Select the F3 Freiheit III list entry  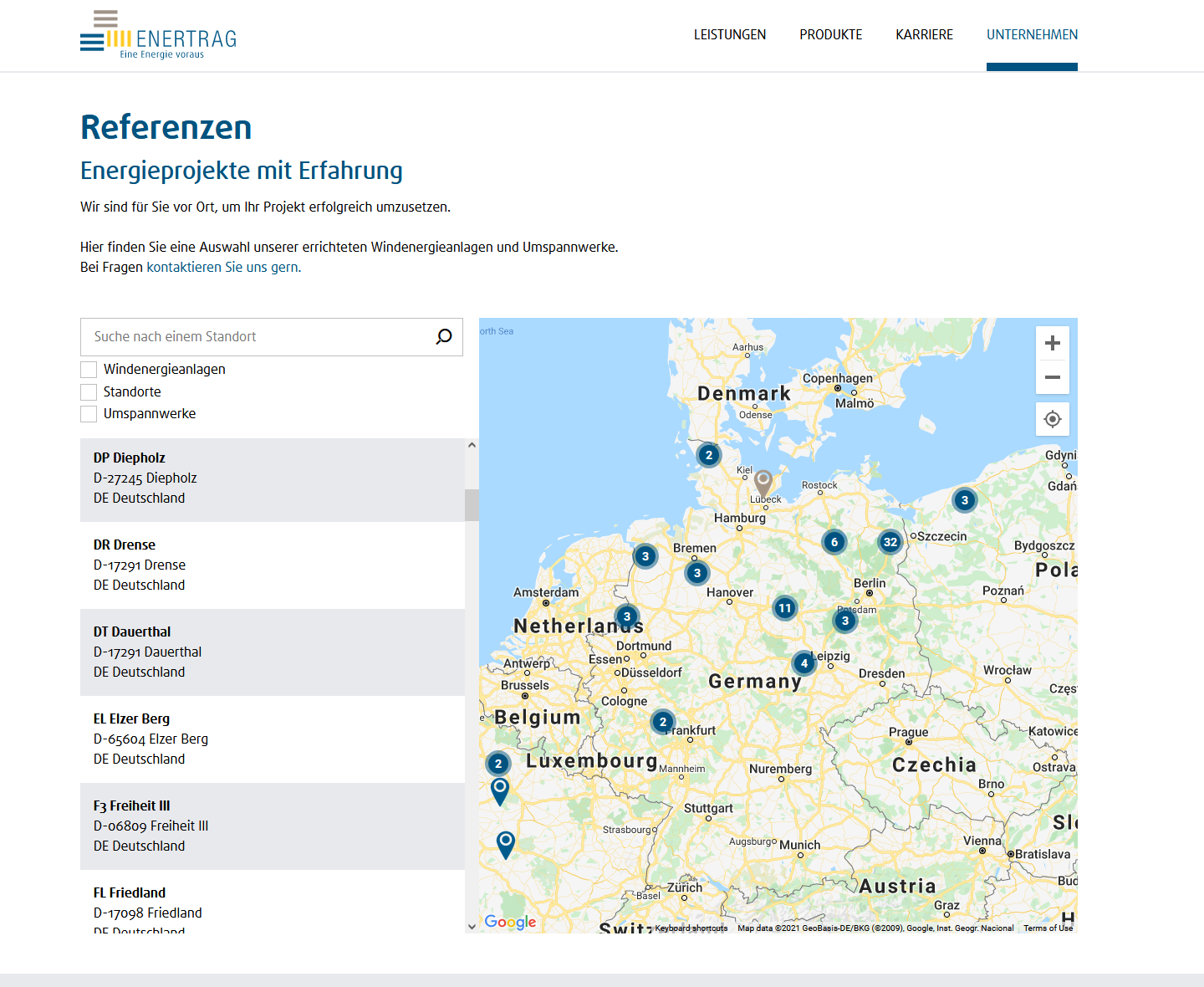273,826
